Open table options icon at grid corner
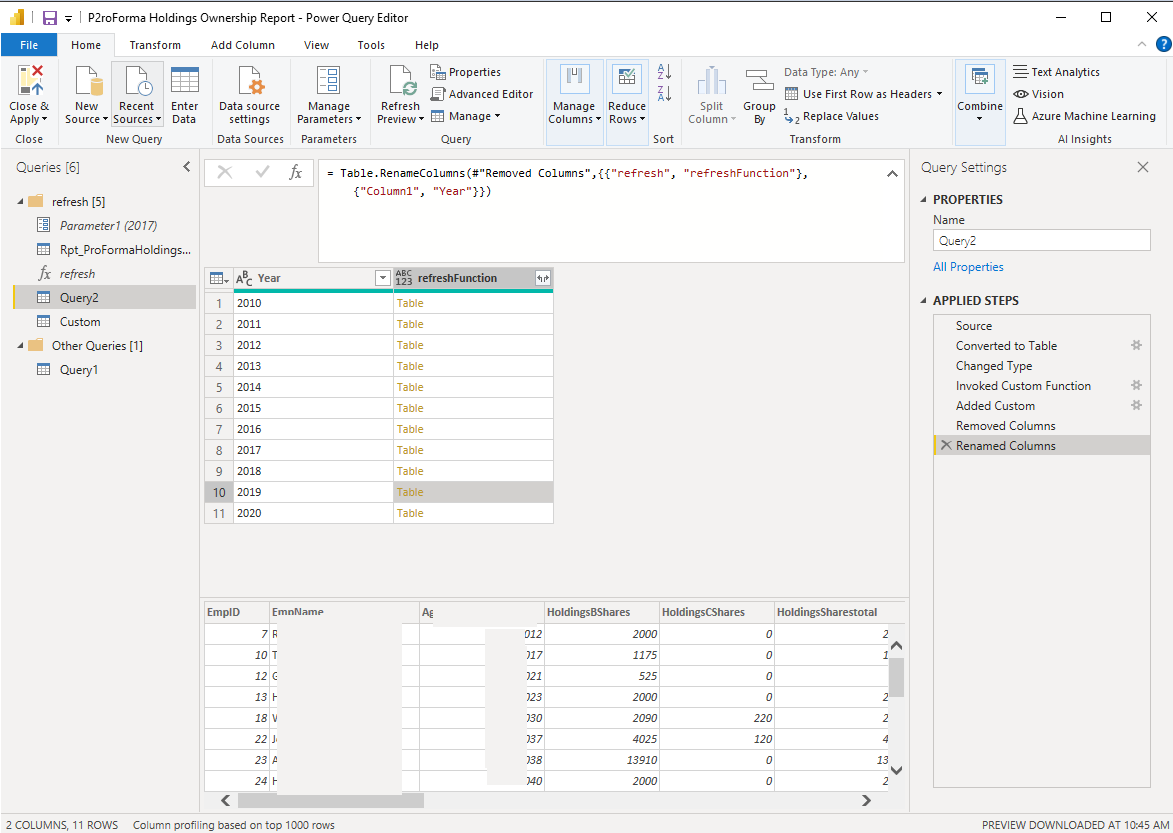This screenshot has height=833, width=1173. (x=218, y=278)
